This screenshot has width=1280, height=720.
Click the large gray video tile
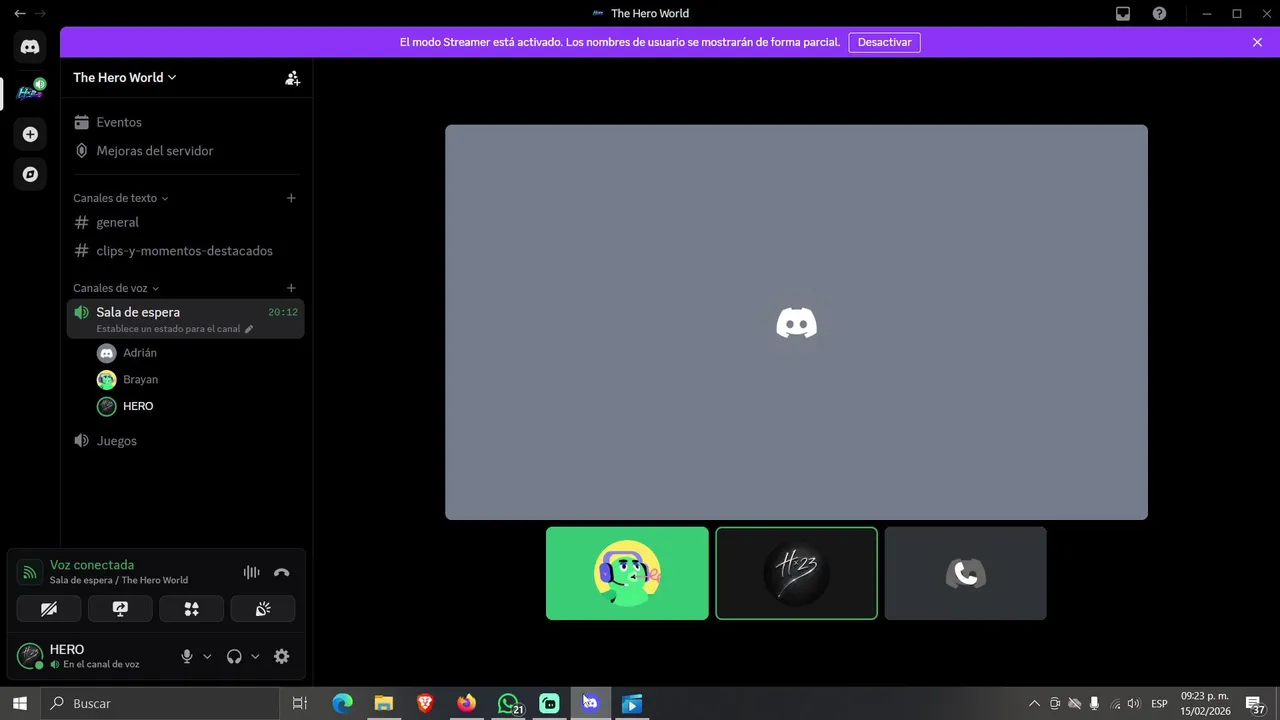(796, 322)
